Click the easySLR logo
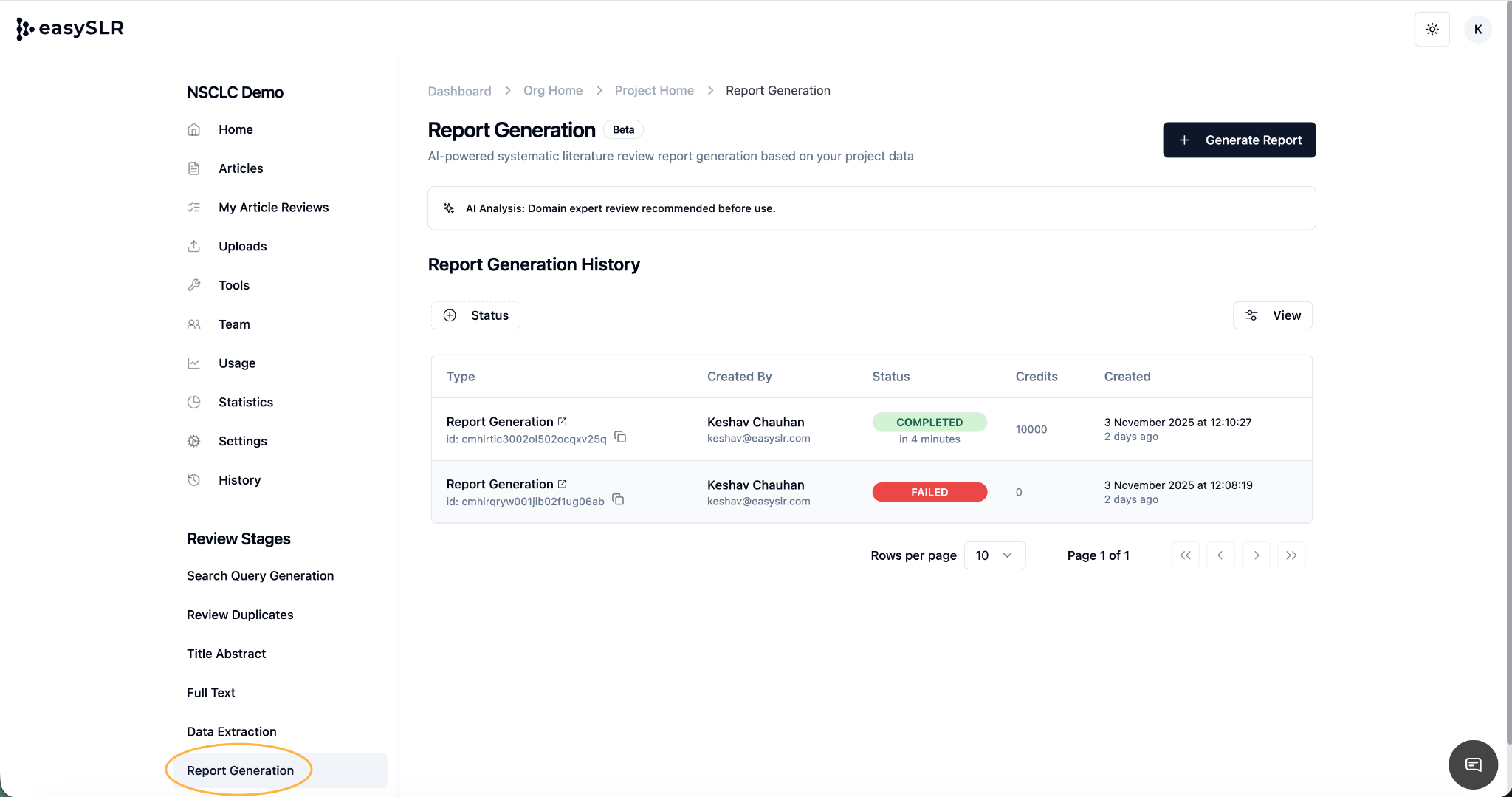This screenshot has width=1512, height=797. point(70,28)
